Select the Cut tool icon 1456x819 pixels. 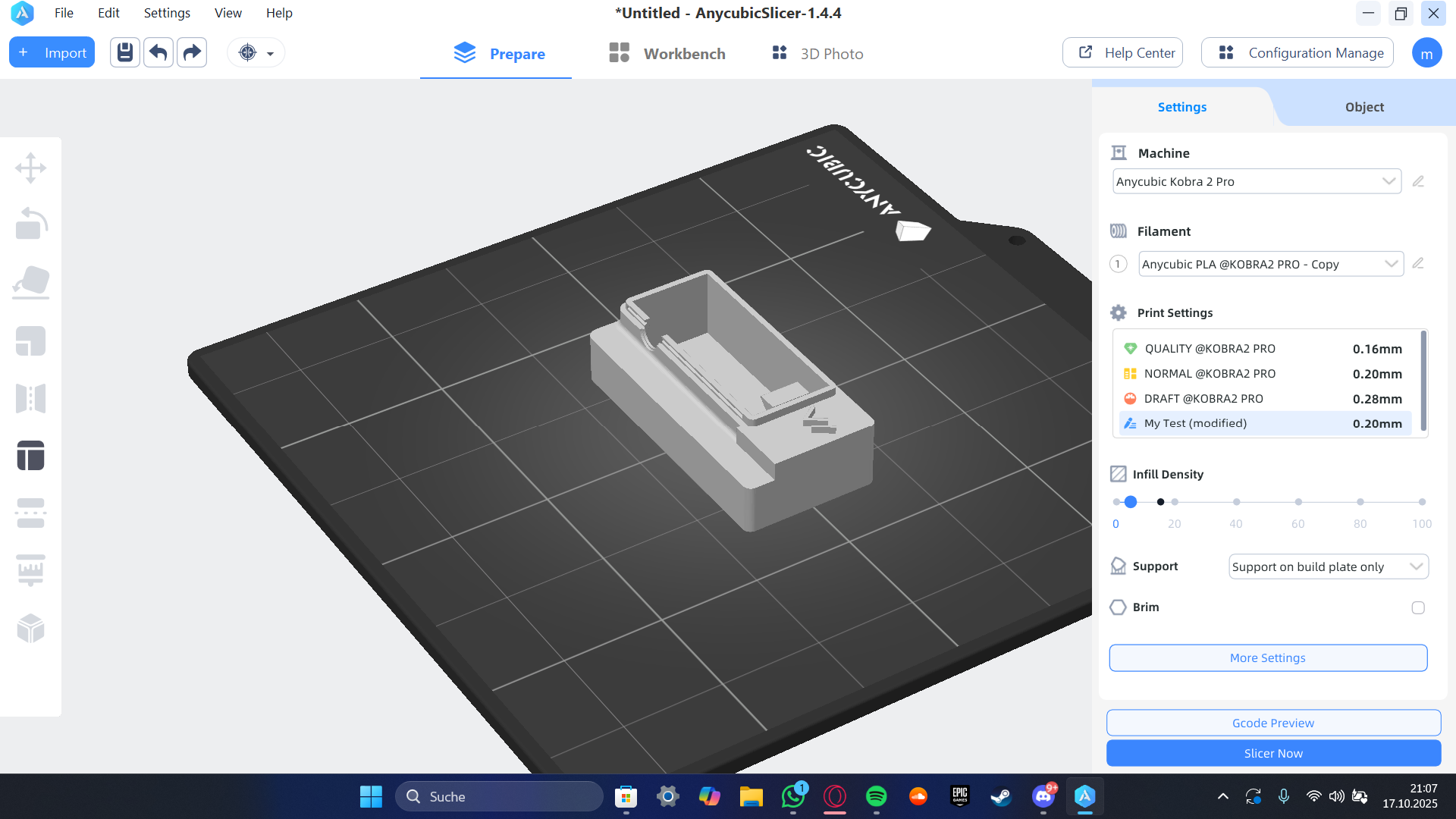[31, 513]
